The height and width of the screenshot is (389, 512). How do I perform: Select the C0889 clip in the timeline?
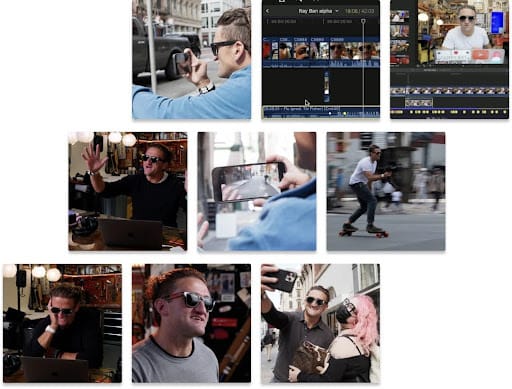click(x=354, y=49)
